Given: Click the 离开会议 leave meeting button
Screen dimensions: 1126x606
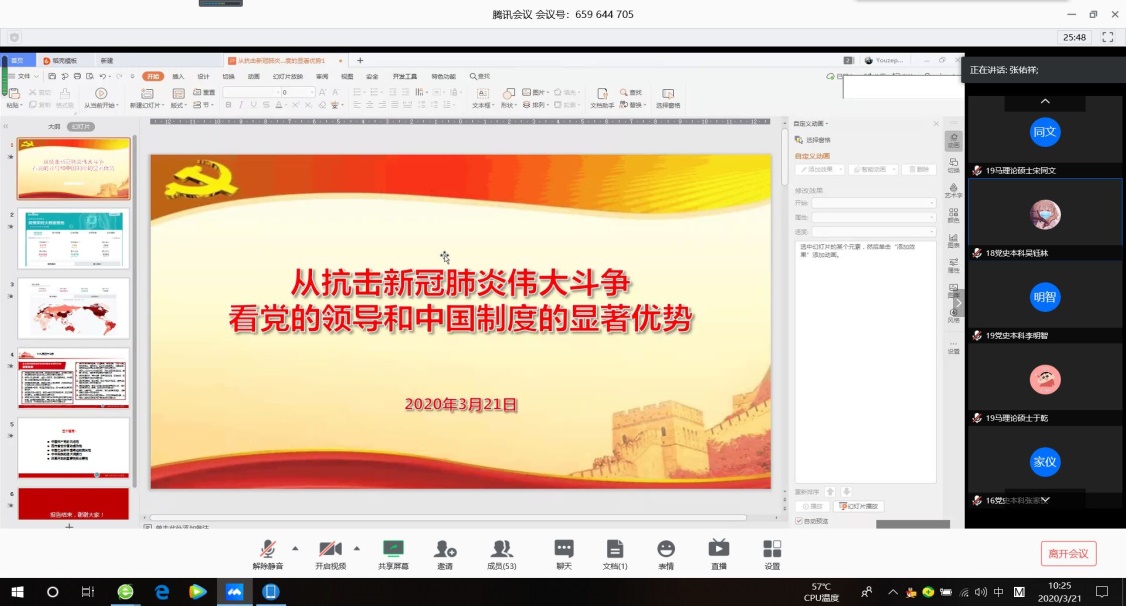Looking at the screenshot, I should (1068, 553).
